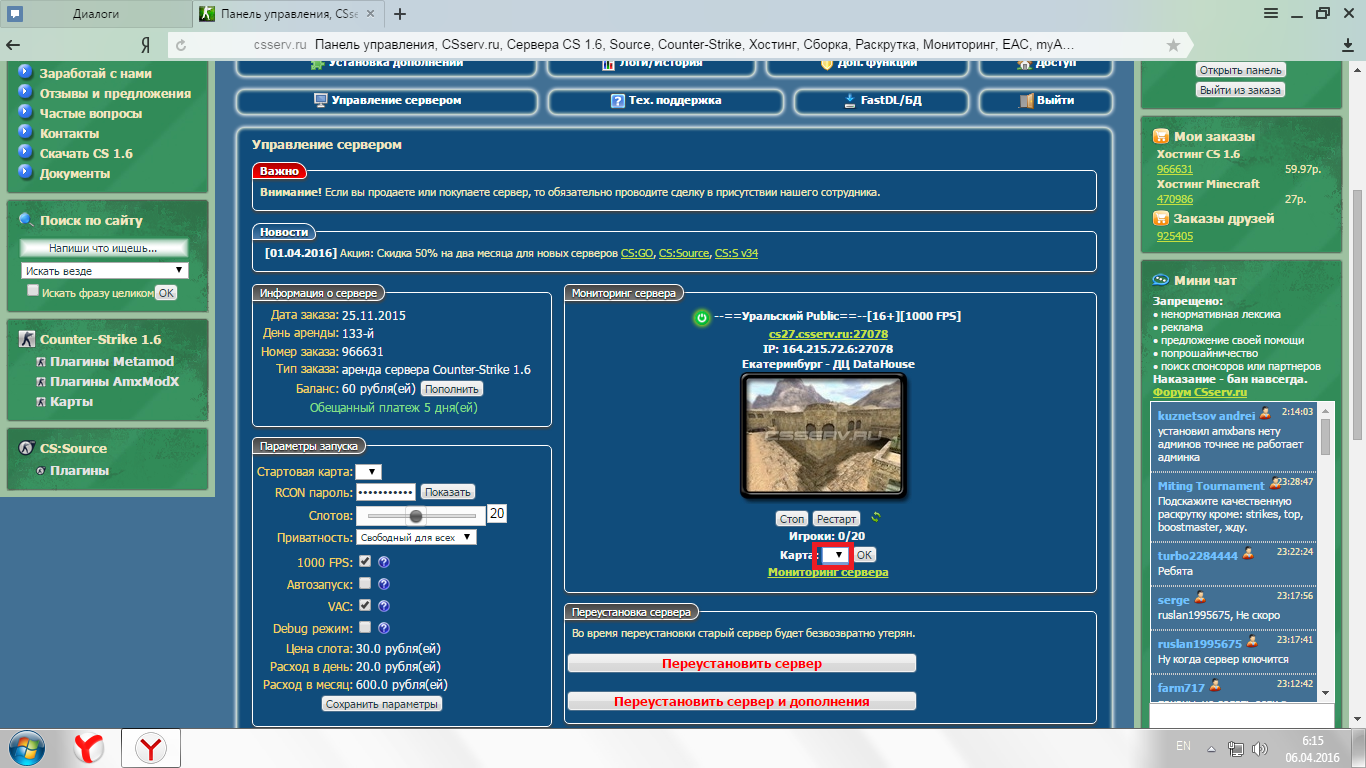Open FastDL/БД menu button

click(x=883, y=101)
